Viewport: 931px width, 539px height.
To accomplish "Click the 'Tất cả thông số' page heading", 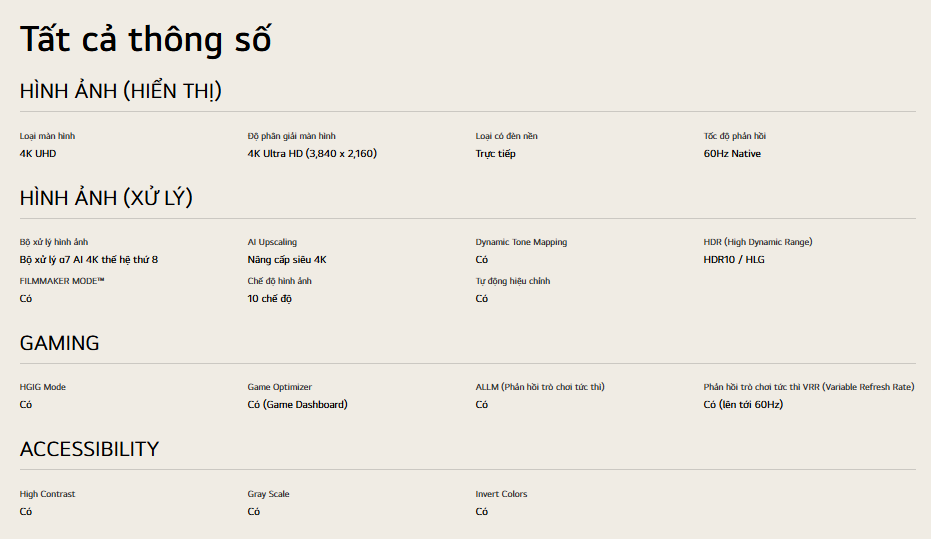I will pos(146,39).
